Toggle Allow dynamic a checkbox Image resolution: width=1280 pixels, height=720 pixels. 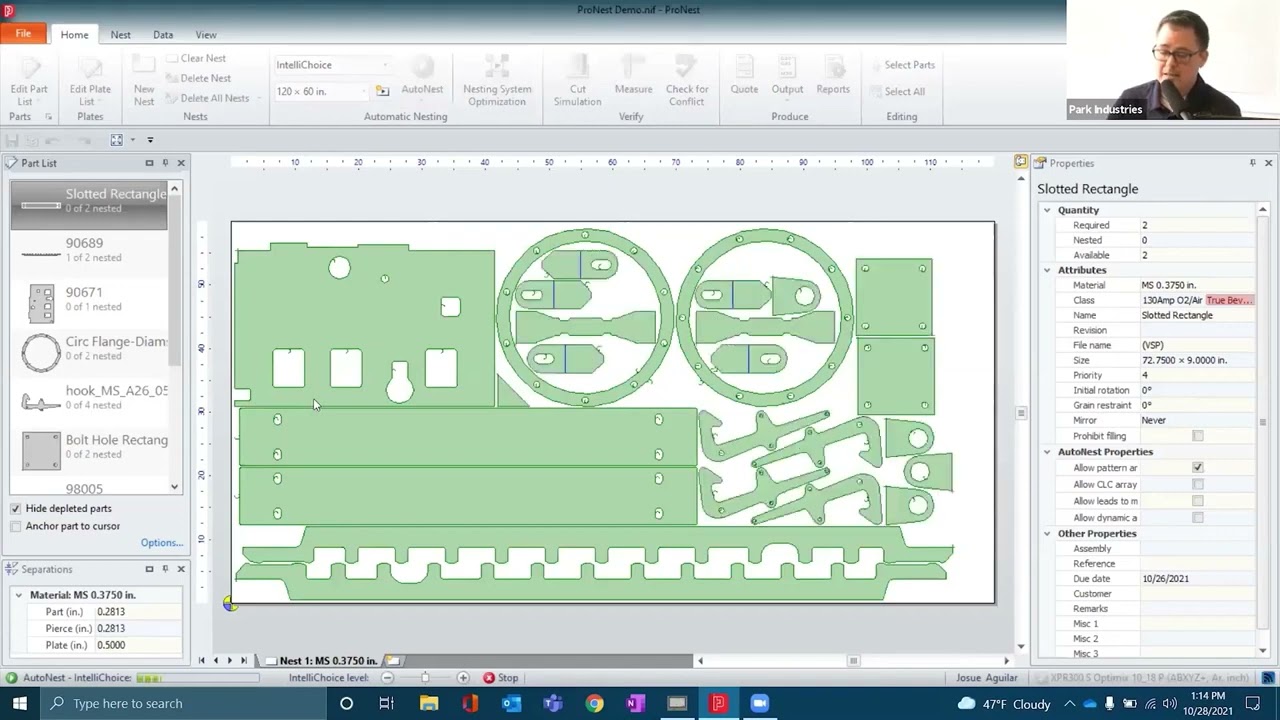tap(1198, 518)
